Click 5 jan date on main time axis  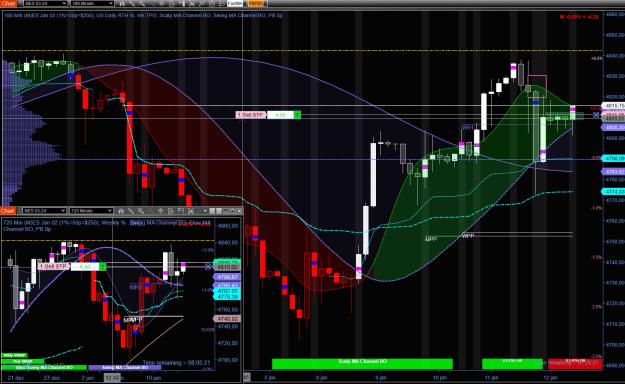pyautogui.click(x=270, y=377)
